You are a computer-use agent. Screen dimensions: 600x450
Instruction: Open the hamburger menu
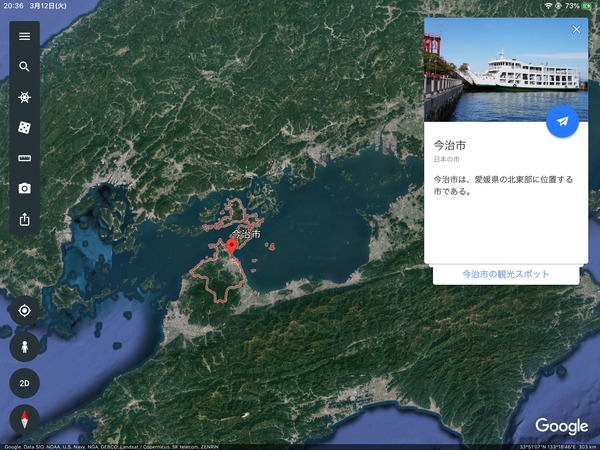(x=24, y=36)
